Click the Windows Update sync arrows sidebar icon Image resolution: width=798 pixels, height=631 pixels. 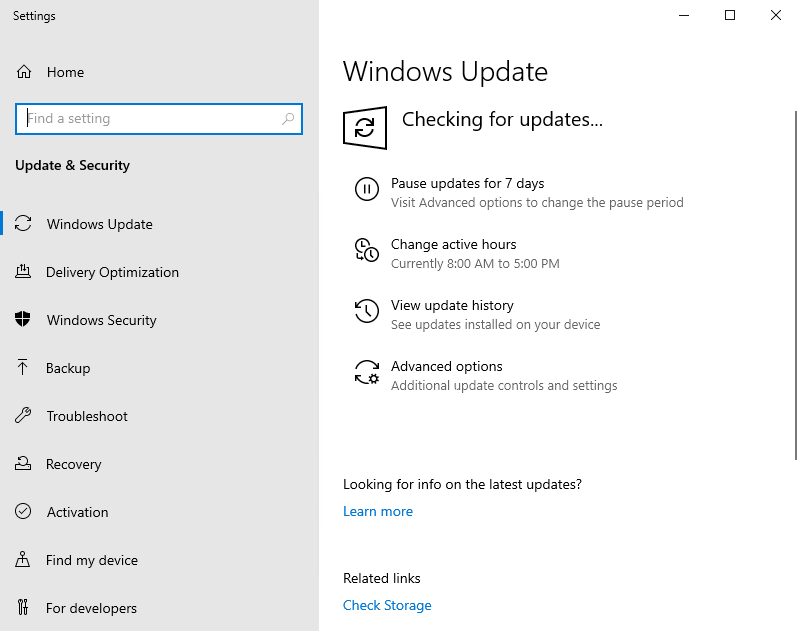click(x=23, y=223)
